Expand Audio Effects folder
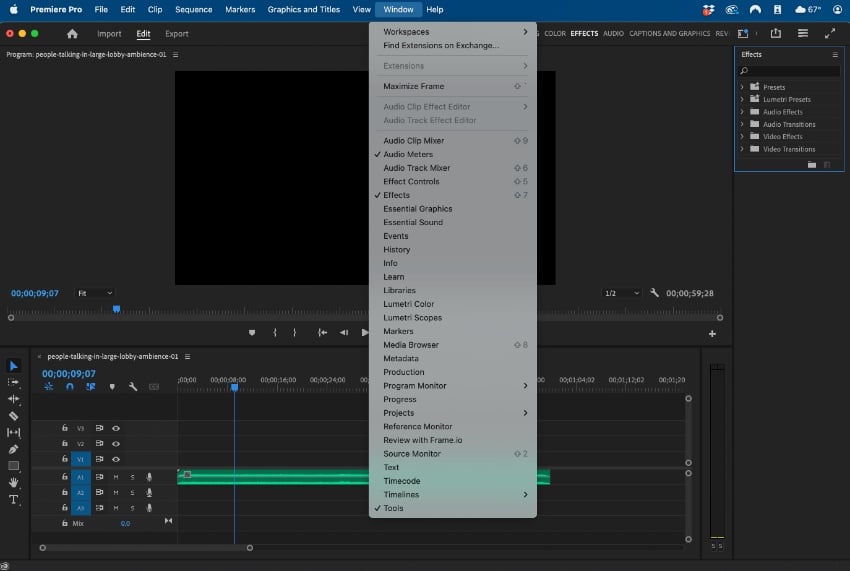This screenshot has width=850, height=571. pos(742,112)
